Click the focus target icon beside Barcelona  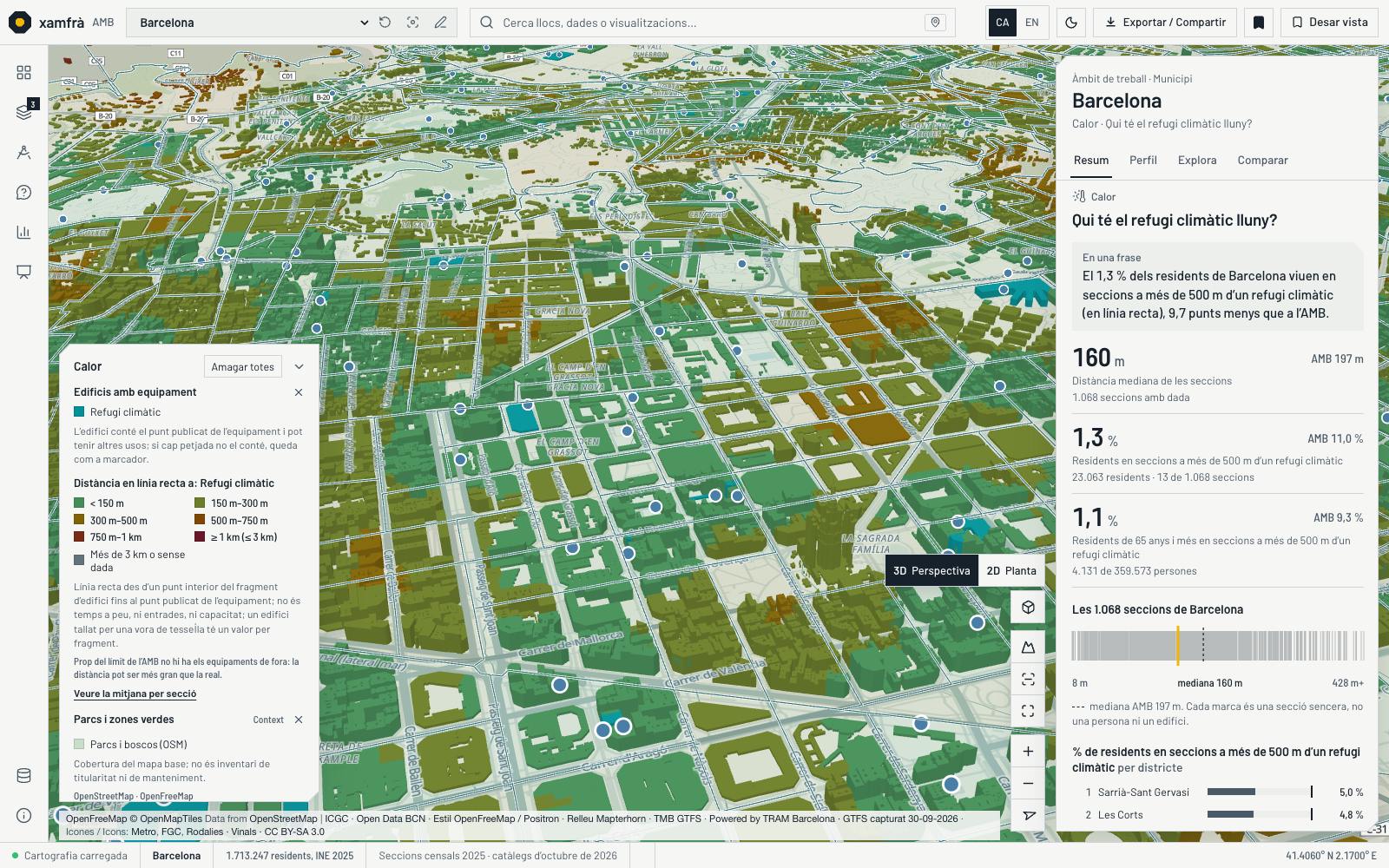412,23
